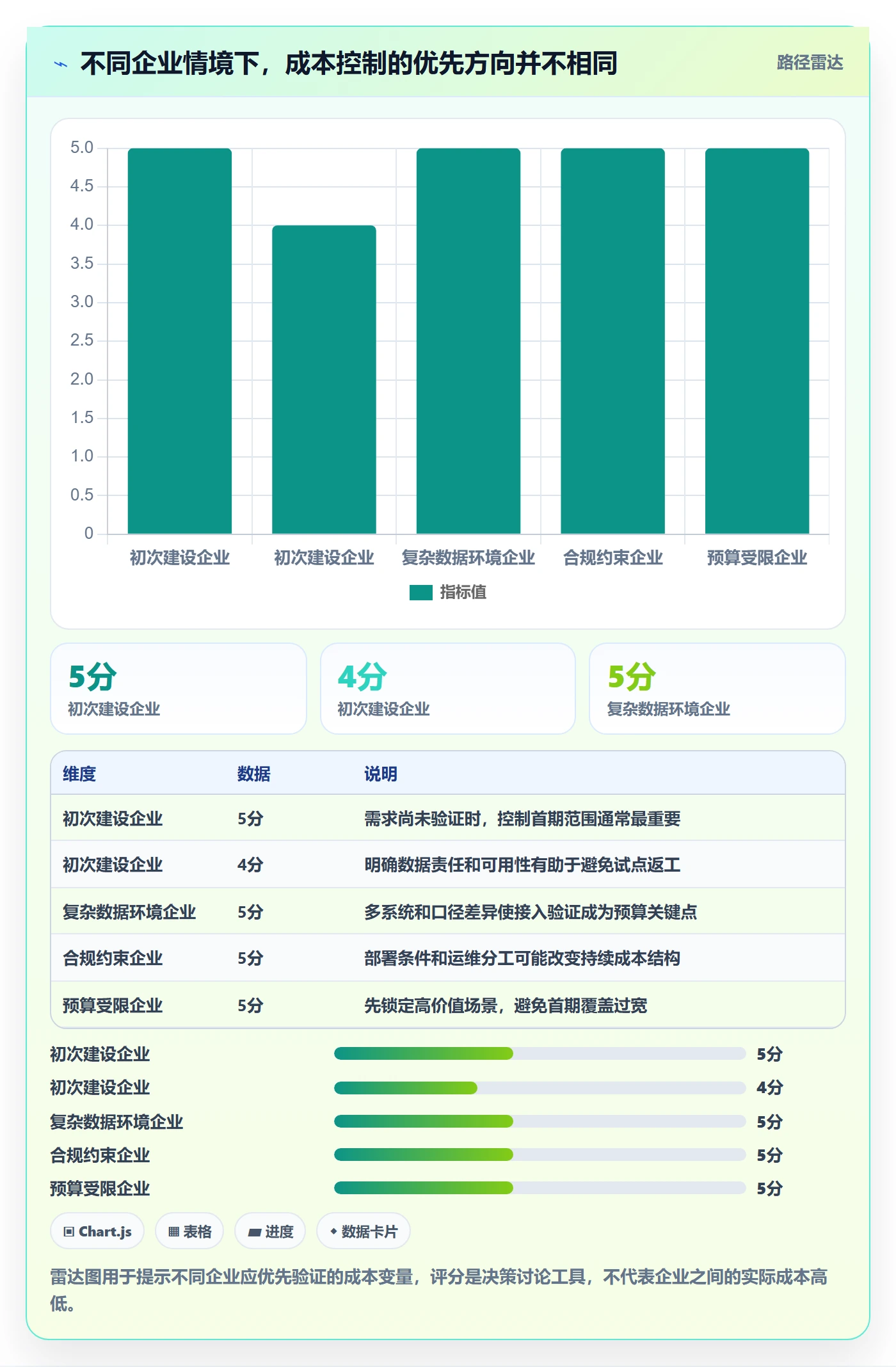This screenshot has width=896, height=1367.
Task: Click the 4分 value beside the progress bars
Action: click(x=770, y=1087)
